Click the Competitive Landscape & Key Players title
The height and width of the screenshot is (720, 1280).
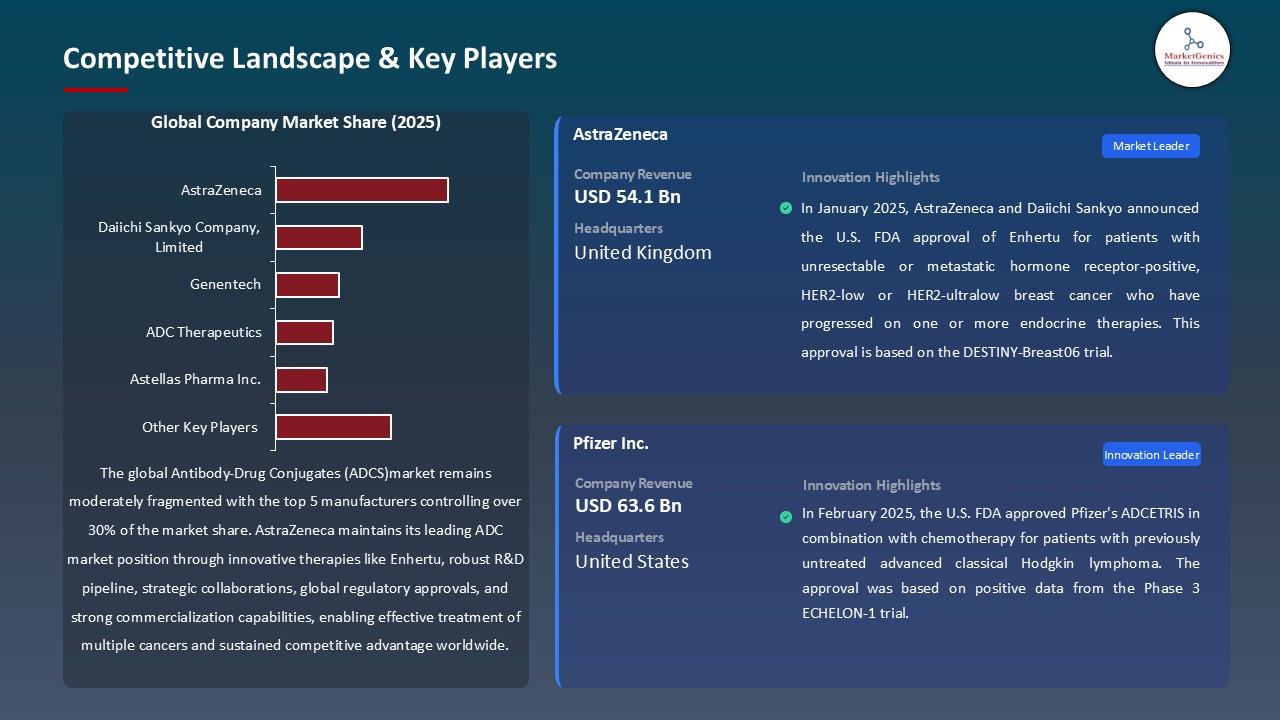click(310, 59)
